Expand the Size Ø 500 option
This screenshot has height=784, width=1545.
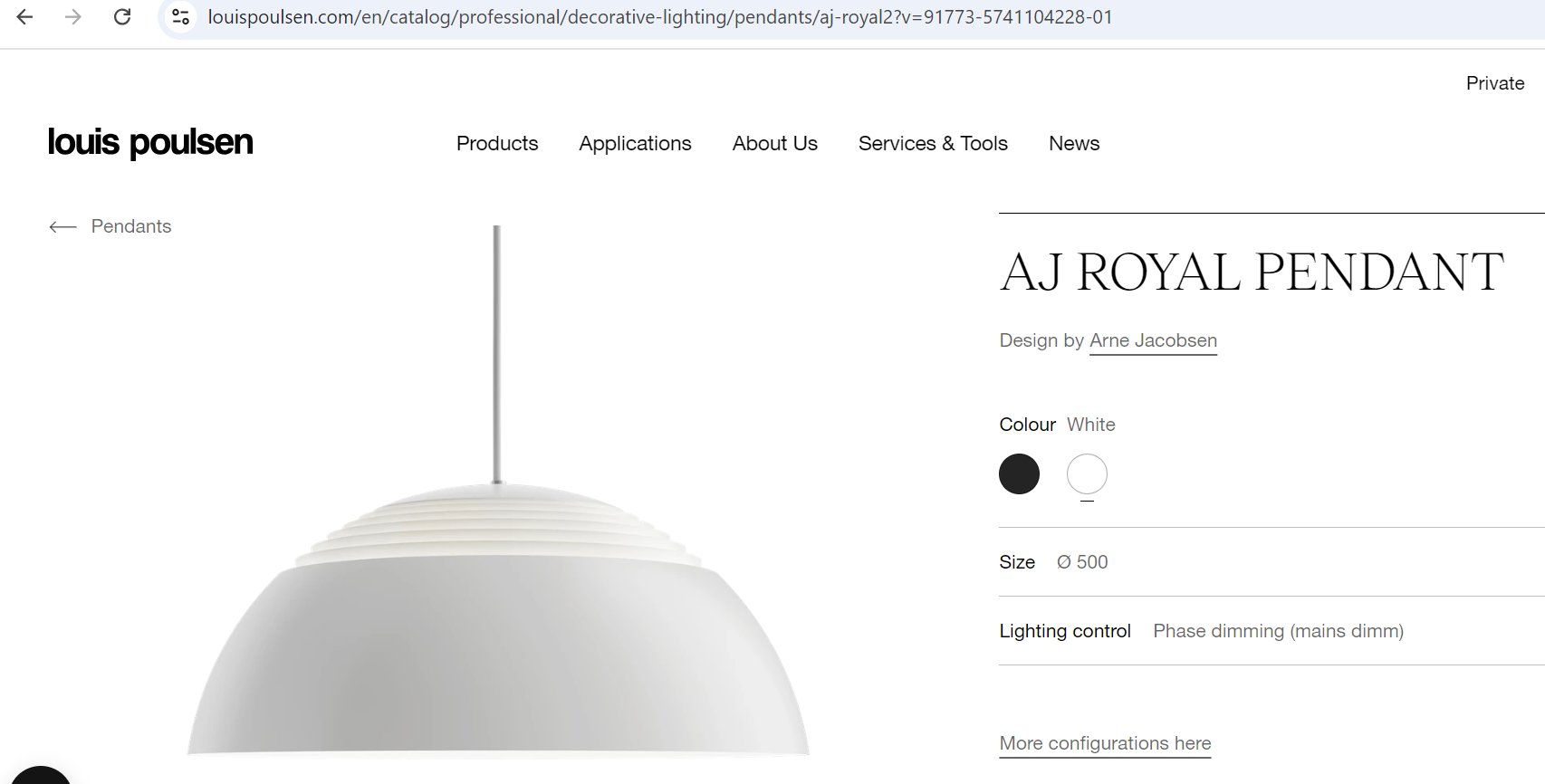[x=1272, y=562]
